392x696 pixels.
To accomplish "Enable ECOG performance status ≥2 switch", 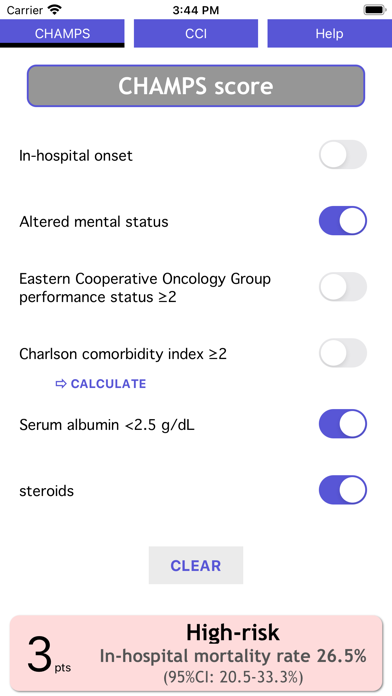I will click(343, 287).
